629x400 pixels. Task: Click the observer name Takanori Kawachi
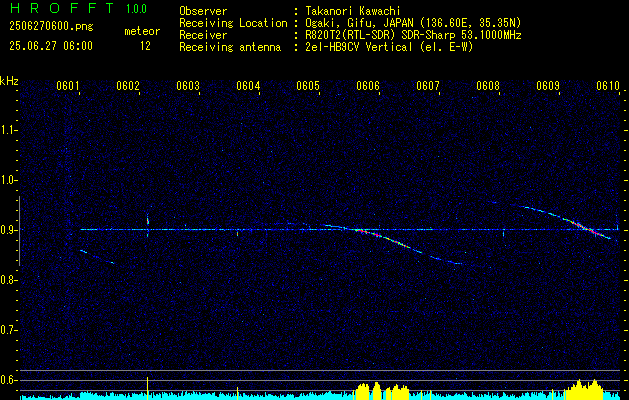351,11
